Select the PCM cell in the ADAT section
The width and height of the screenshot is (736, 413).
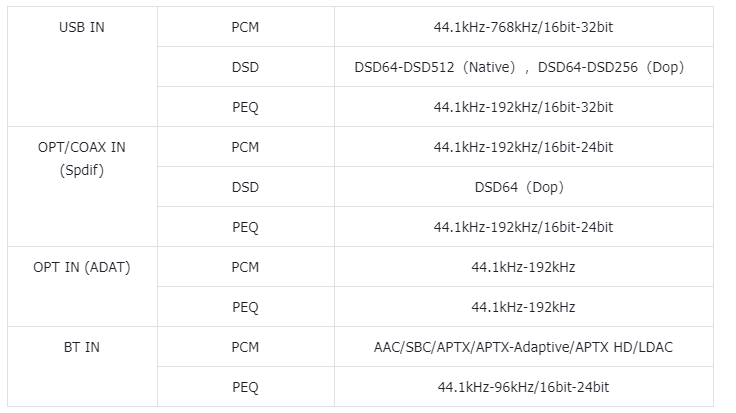(244, 267)
